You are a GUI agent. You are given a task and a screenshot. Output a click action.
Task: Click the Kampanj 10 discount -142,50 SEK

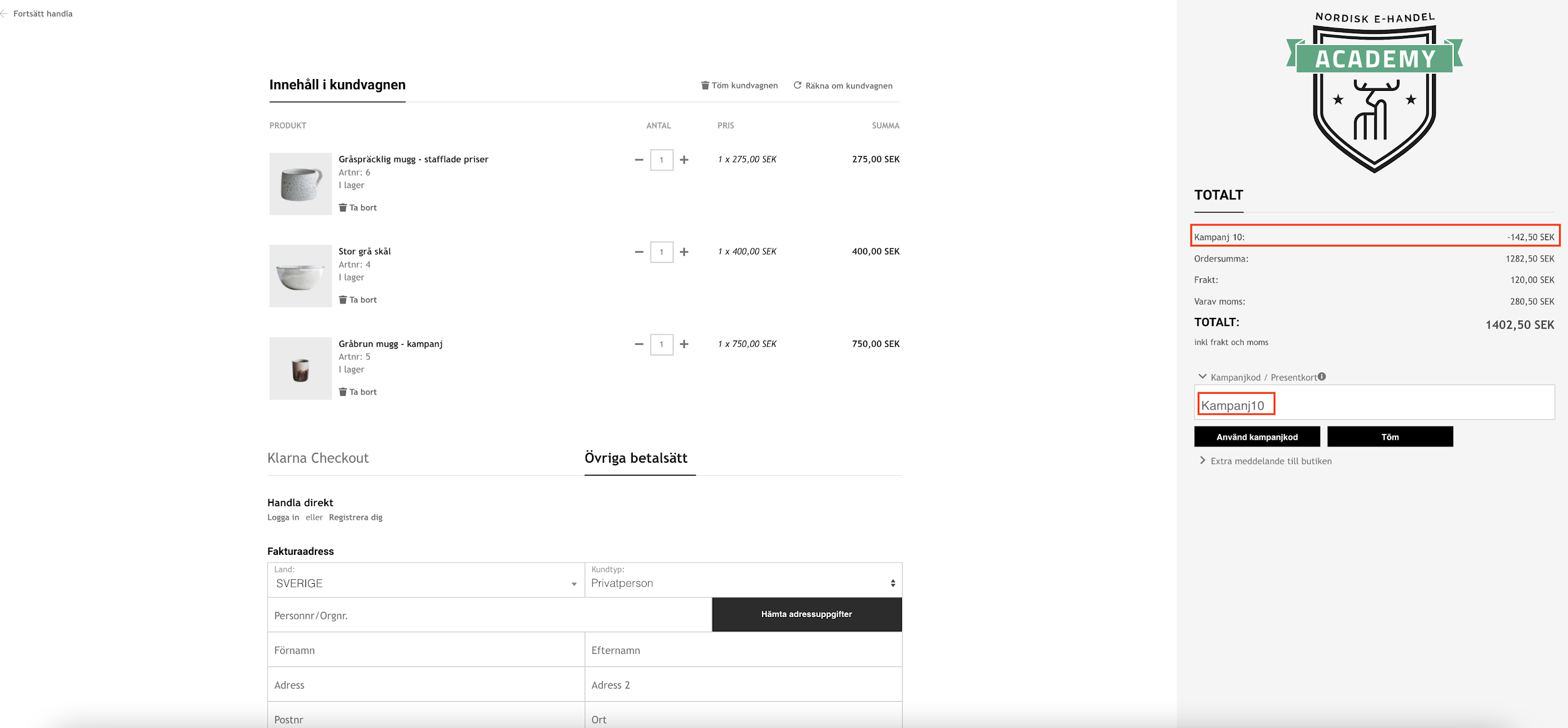[1530, 237]
